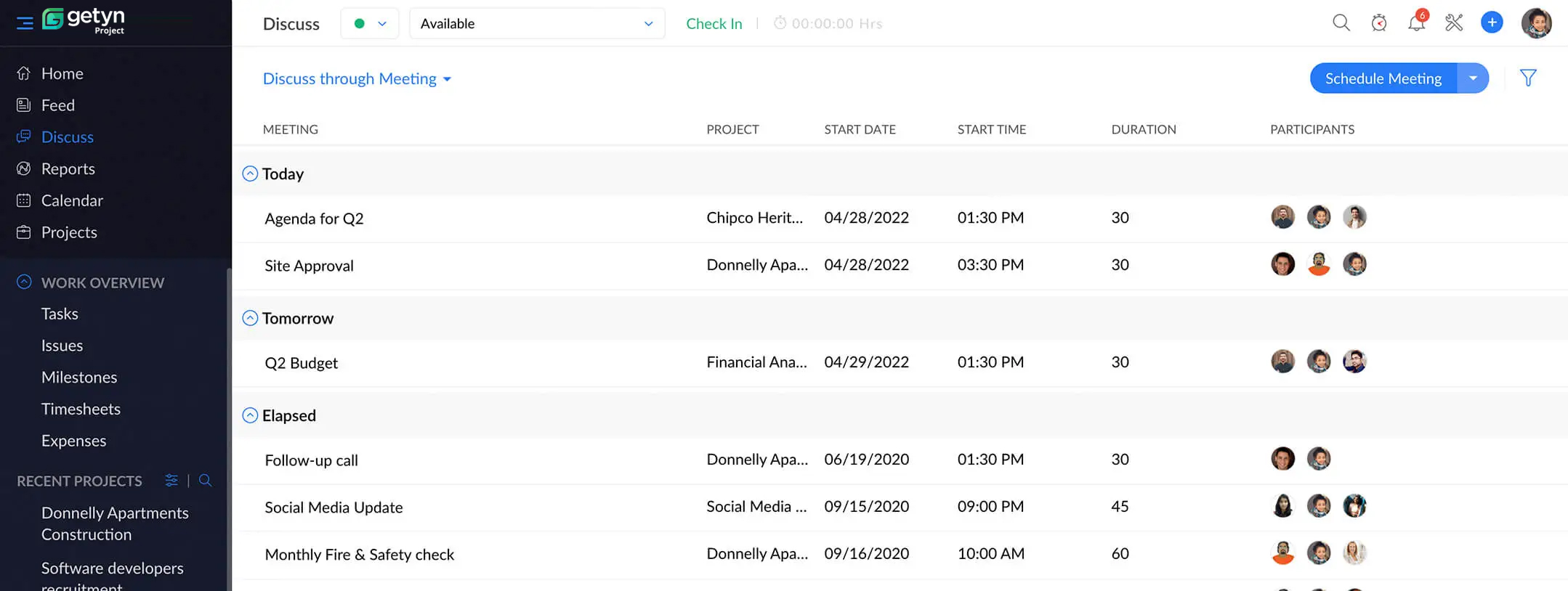The image size is (1568, 591).
Task: Expand the Schedule Meeting arrow dropdown
Action: (1473, 78)
